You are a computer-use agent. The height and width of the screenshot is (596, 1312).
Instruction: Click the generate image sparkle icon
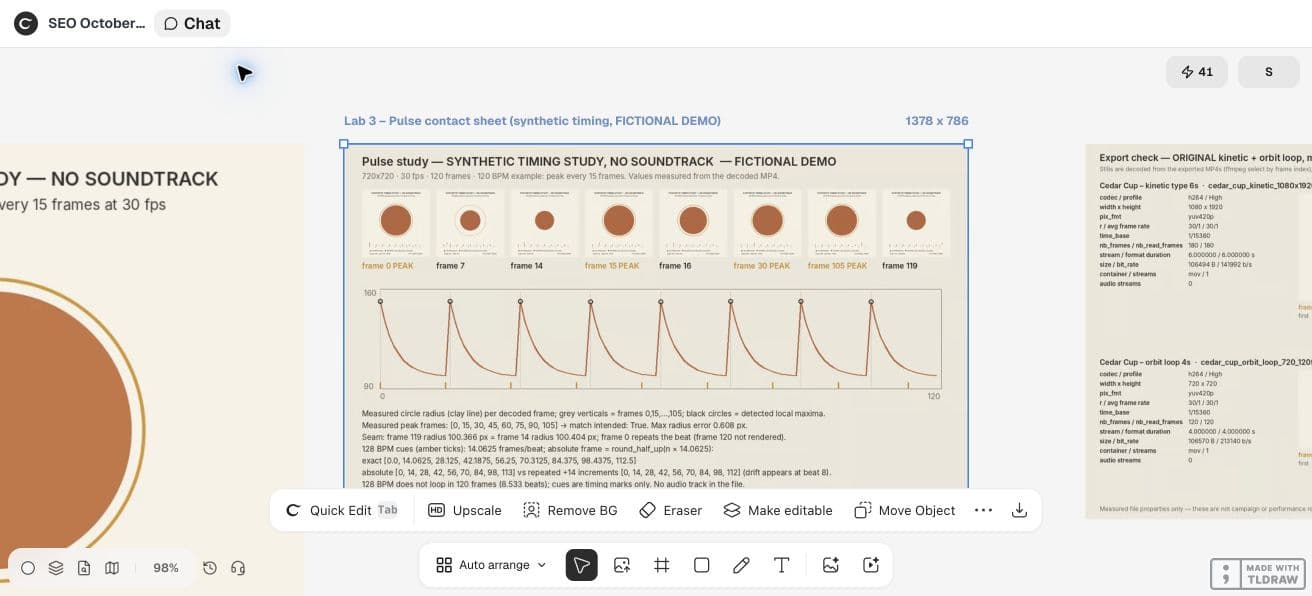pos(830,565)
